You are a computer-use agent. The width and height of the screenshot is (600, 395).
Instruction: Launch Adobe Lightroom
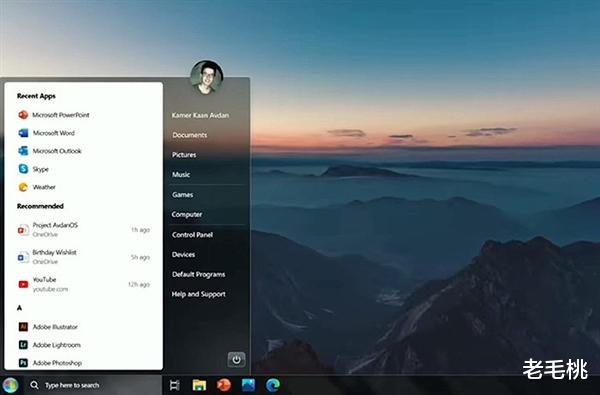click(x=50, y=345)
